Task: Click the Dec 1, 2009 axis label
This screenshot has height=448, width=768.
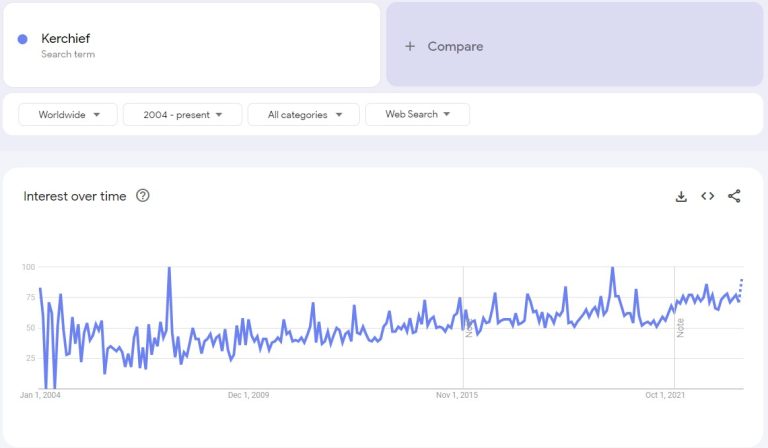Action: (249, 396)
